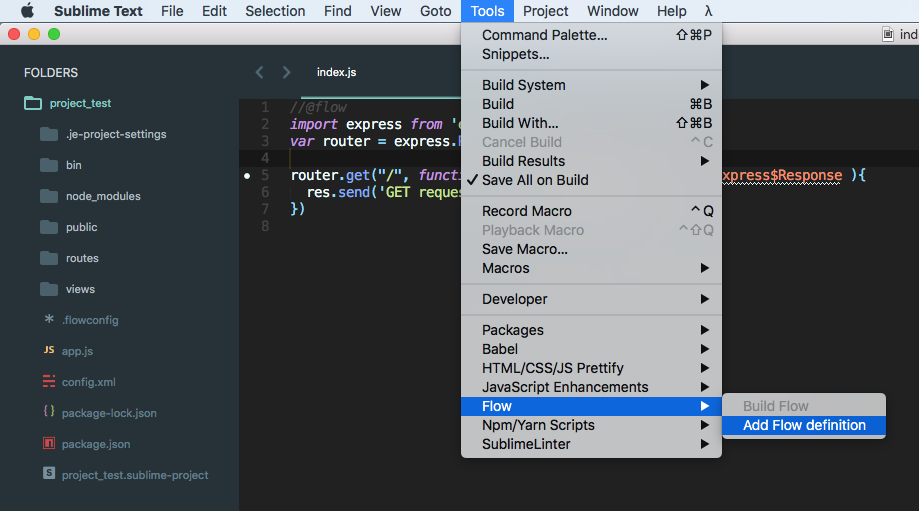
Task: Close the open Tools menu
Action: 487,11
